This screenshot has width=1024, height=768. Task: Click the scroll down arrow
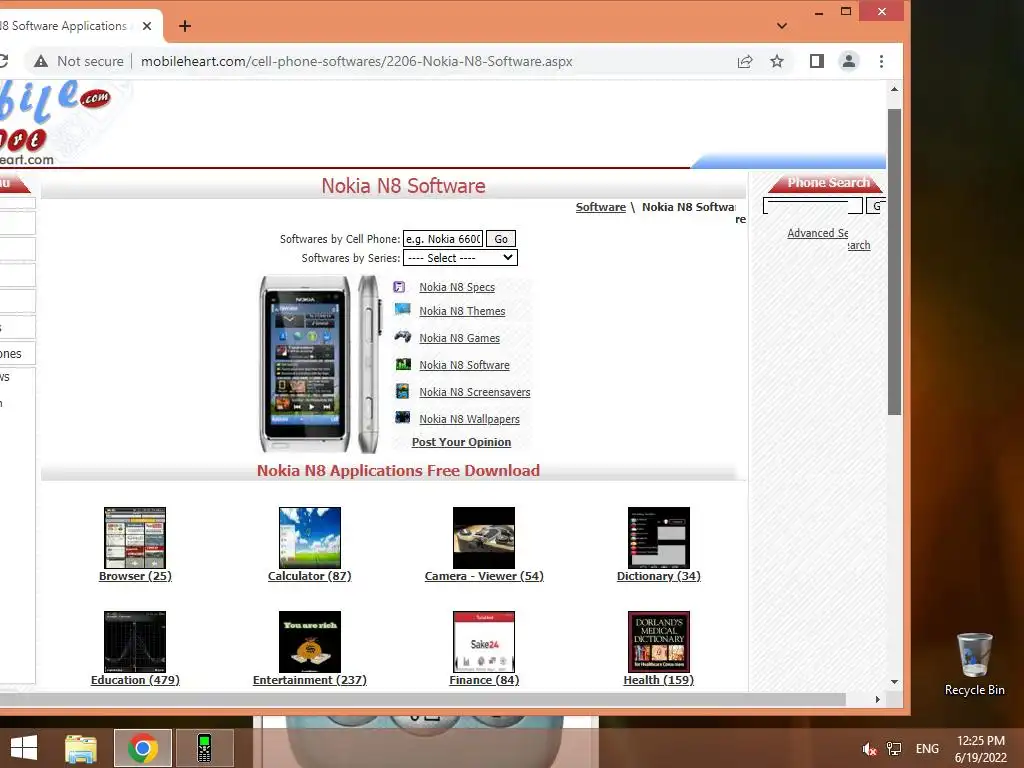coord(894,682)
